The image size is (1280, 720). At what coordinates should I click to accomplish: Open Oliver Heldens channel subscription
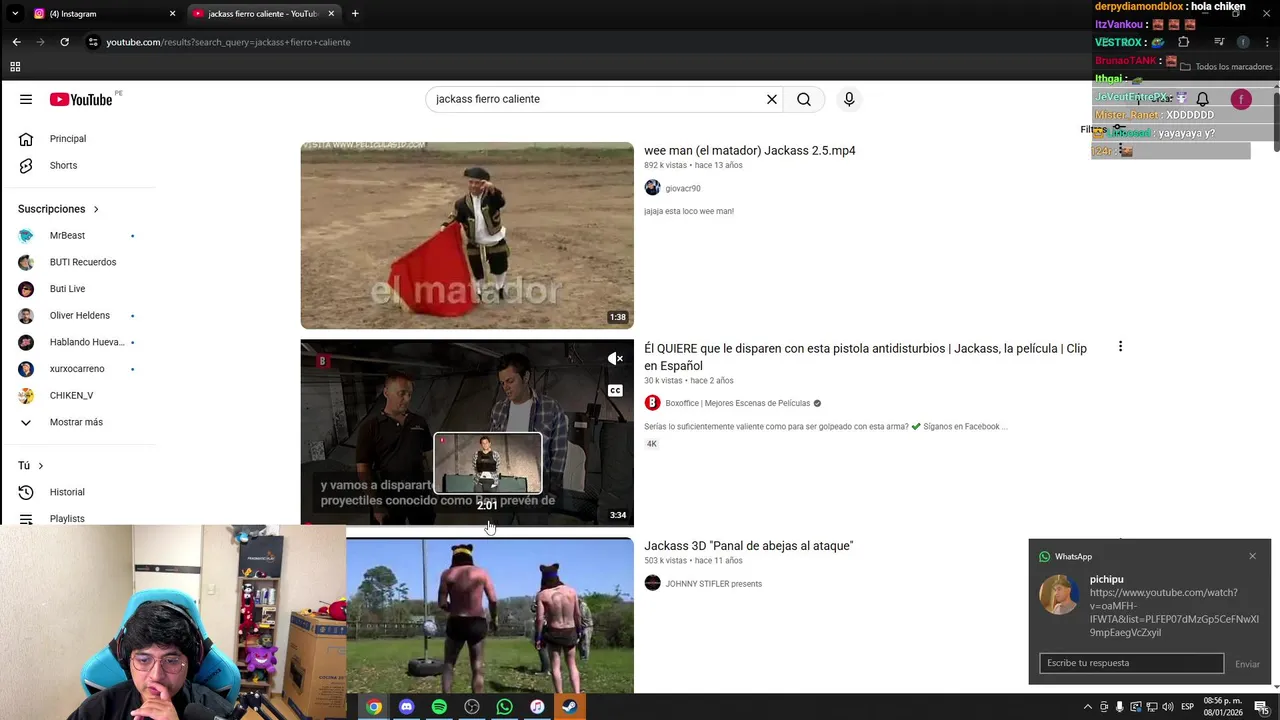pos(78,315)
